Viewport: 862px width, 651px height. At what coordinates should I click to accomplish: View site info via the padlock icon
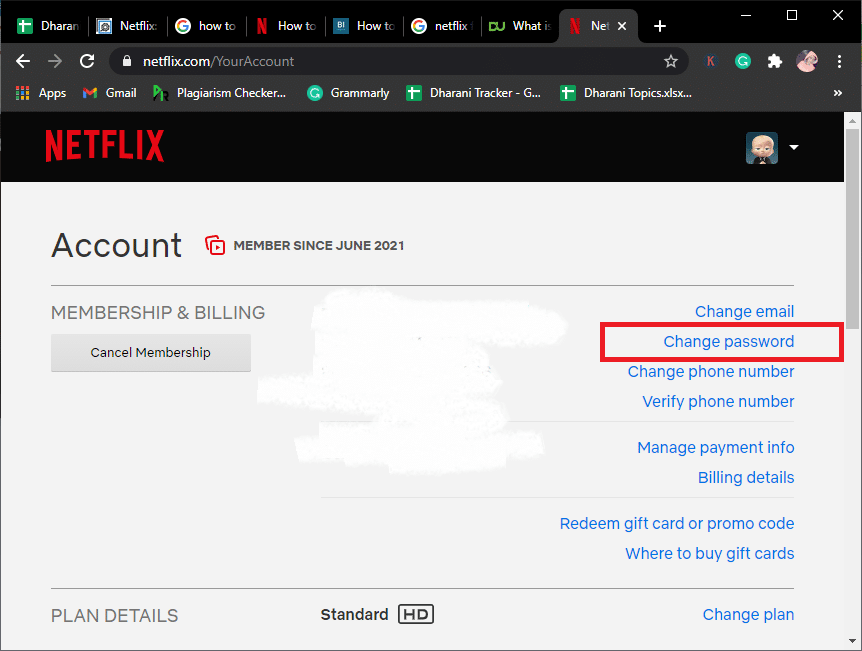tap(126, 61)
